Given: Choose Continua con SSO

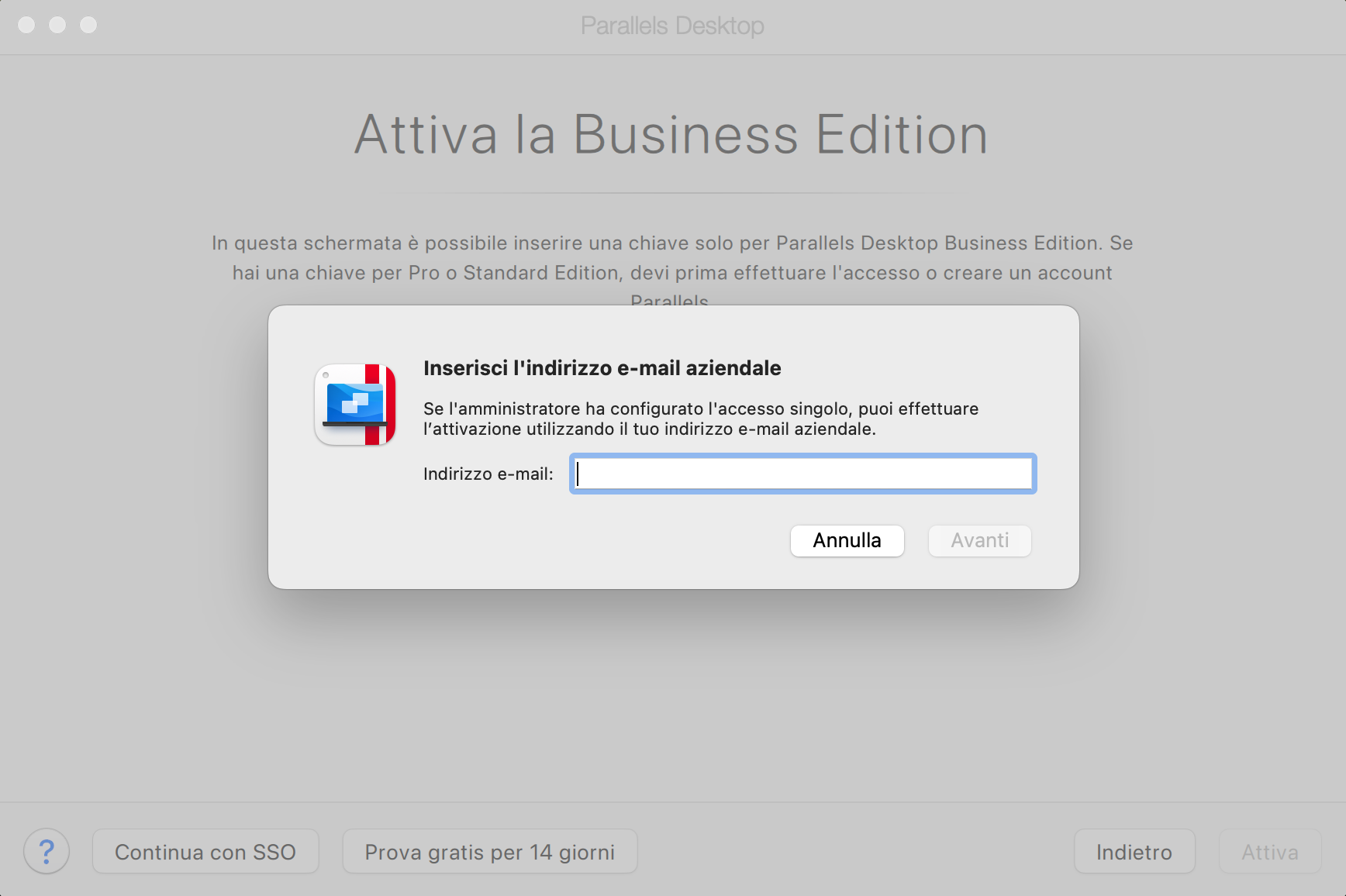Looking at the screenshot, I should [205, 852].
